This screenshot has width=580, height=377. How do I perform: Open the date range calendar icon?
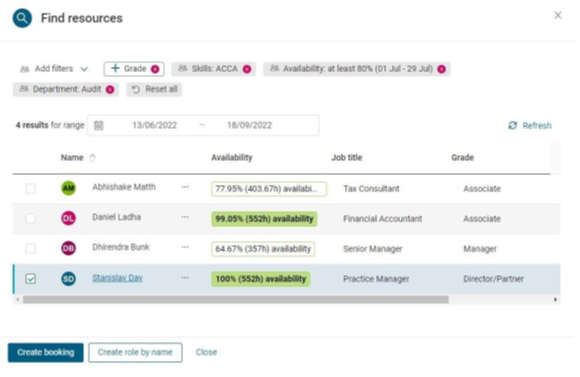coord(98,125)
